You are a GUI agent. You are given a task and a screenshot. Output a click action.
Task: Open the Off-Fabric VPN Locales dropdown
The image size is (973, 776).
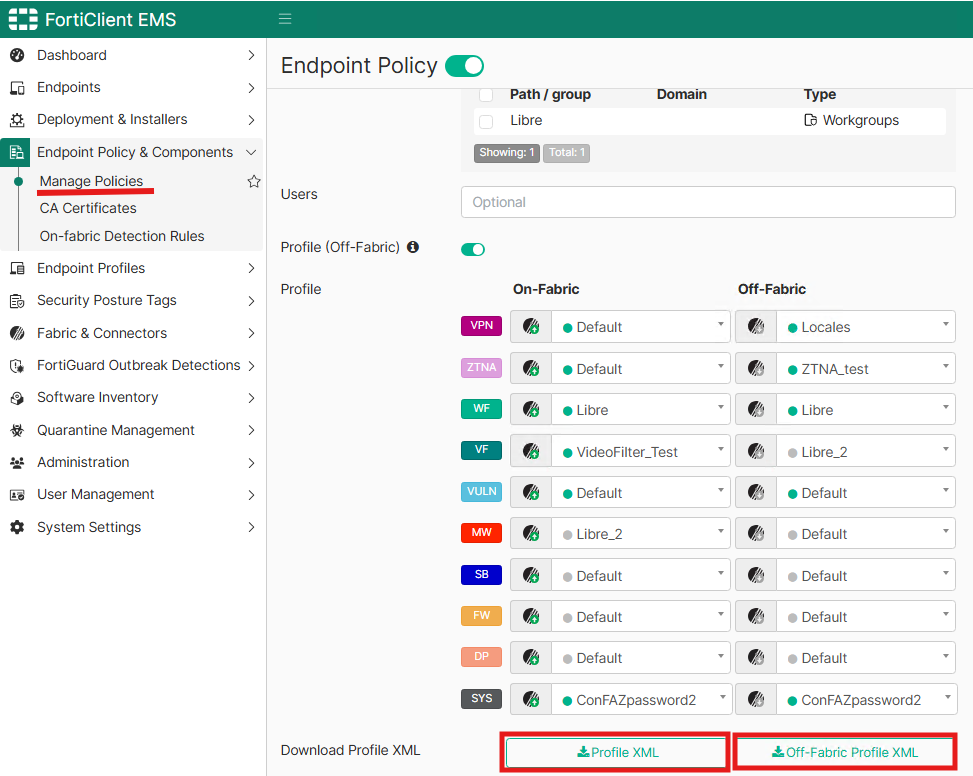pyautogui.click(x=866, y=326)
